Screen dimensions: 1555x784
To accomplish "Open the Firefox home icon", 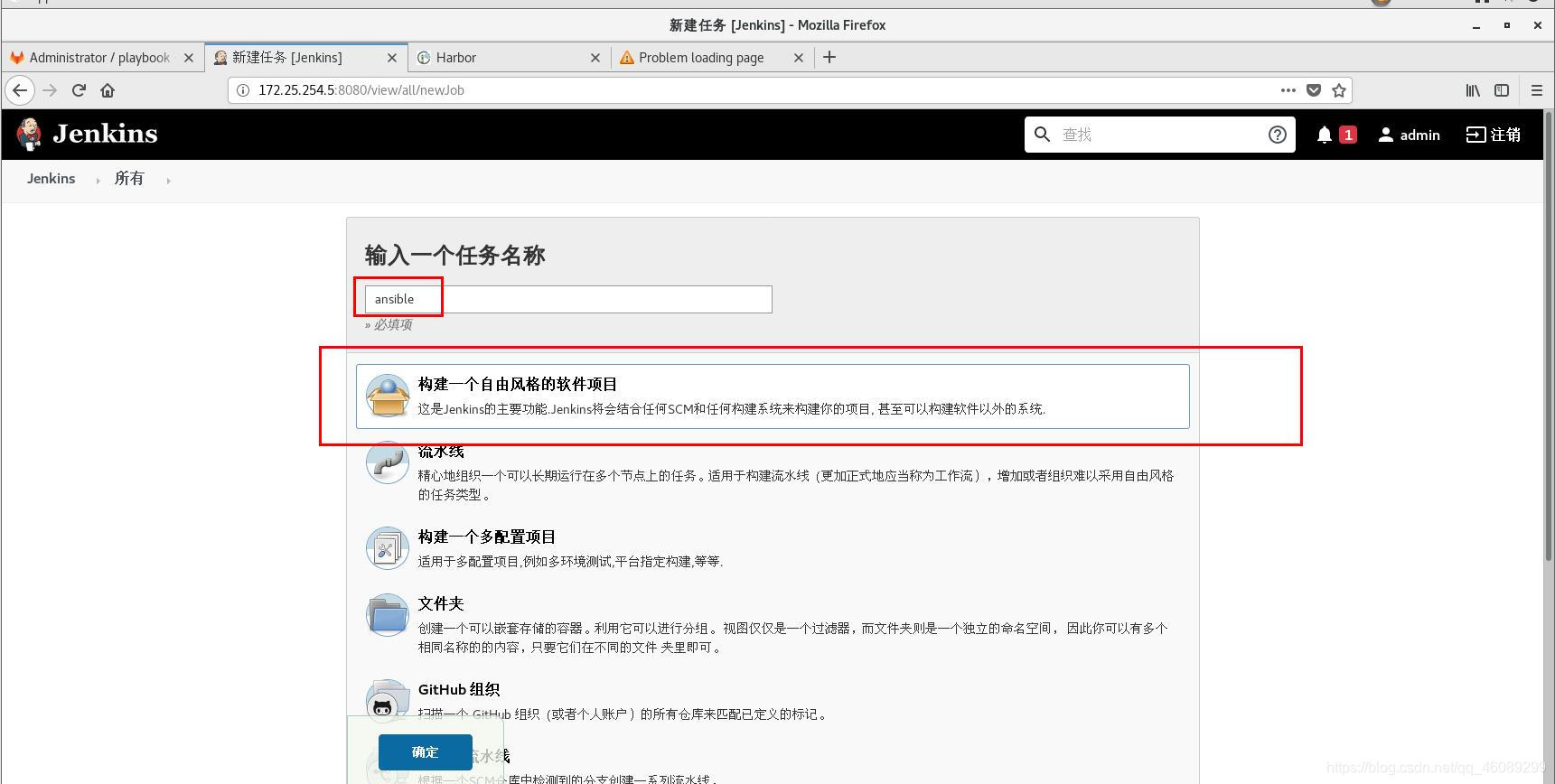I will pyautogui.click(x=108, y=90).
